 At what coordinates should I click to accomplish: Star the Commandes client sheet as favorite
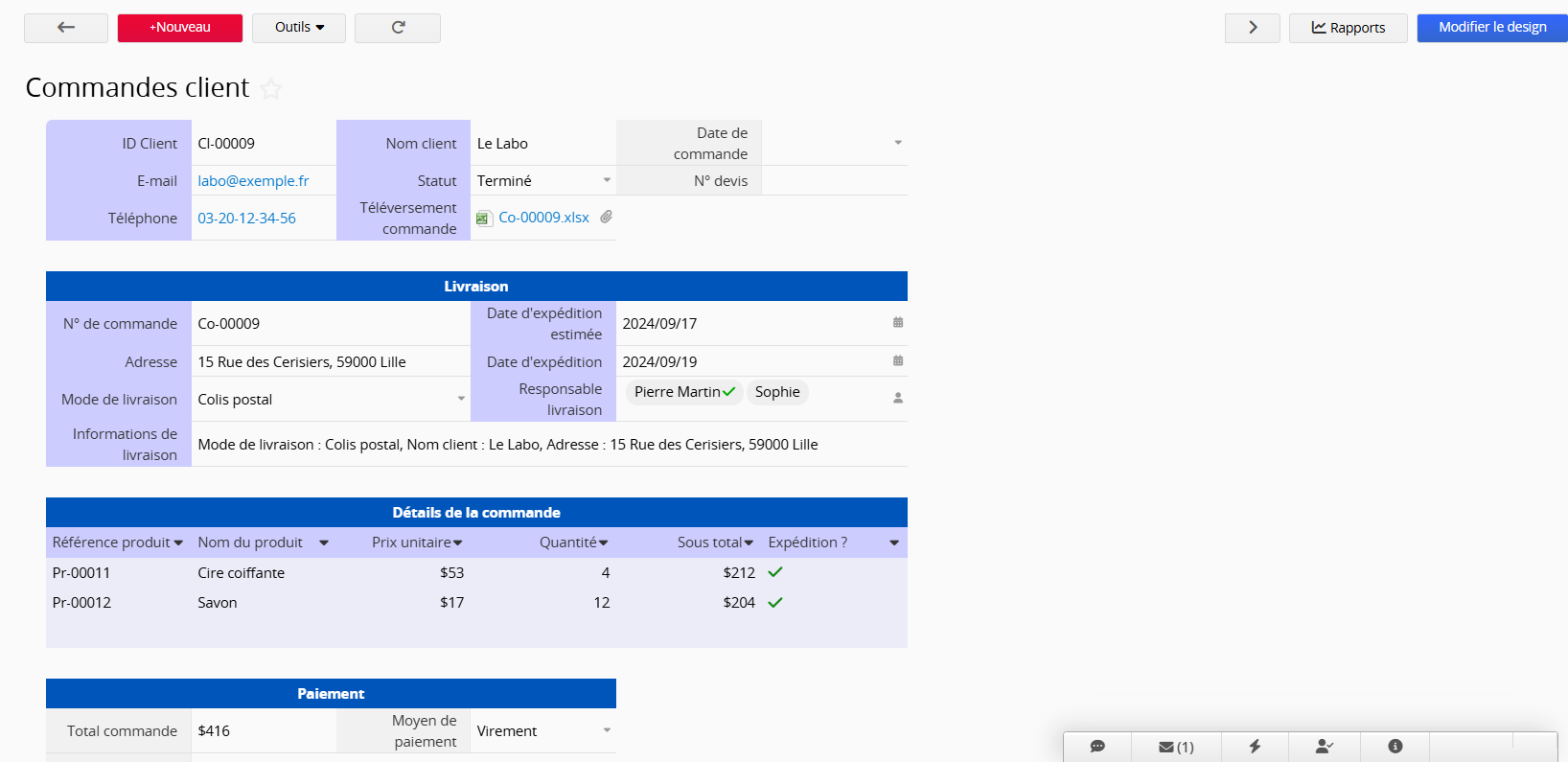click(x=271, y=89)
